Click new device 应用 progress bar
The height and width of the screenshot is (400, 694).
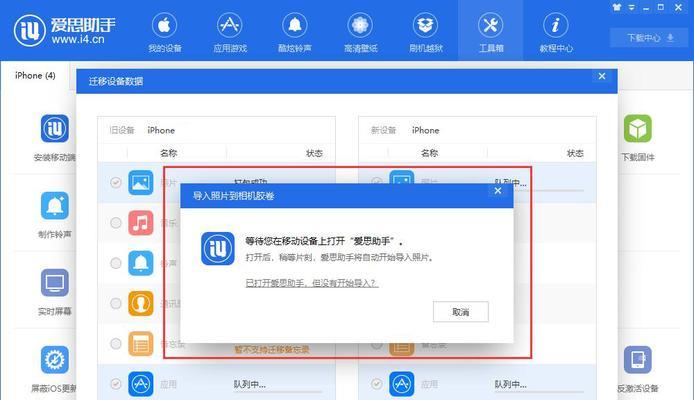pyautogui.click(x=539, y=392)
